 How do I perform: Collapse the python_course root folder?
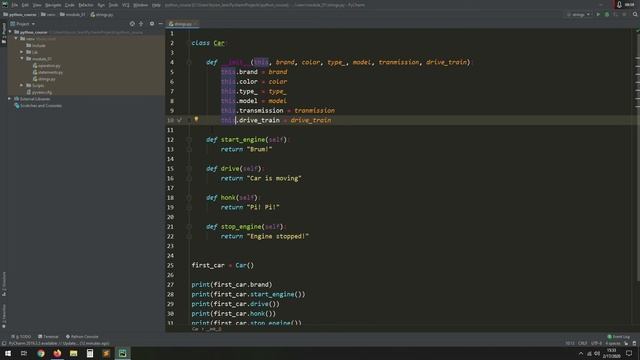10,32
